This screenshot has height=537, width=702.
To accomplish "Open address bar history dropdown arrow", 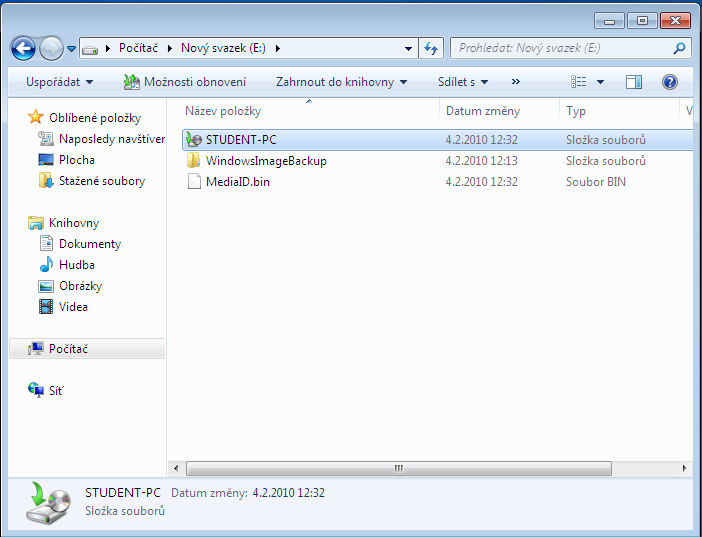I will [x=408, y=48].
